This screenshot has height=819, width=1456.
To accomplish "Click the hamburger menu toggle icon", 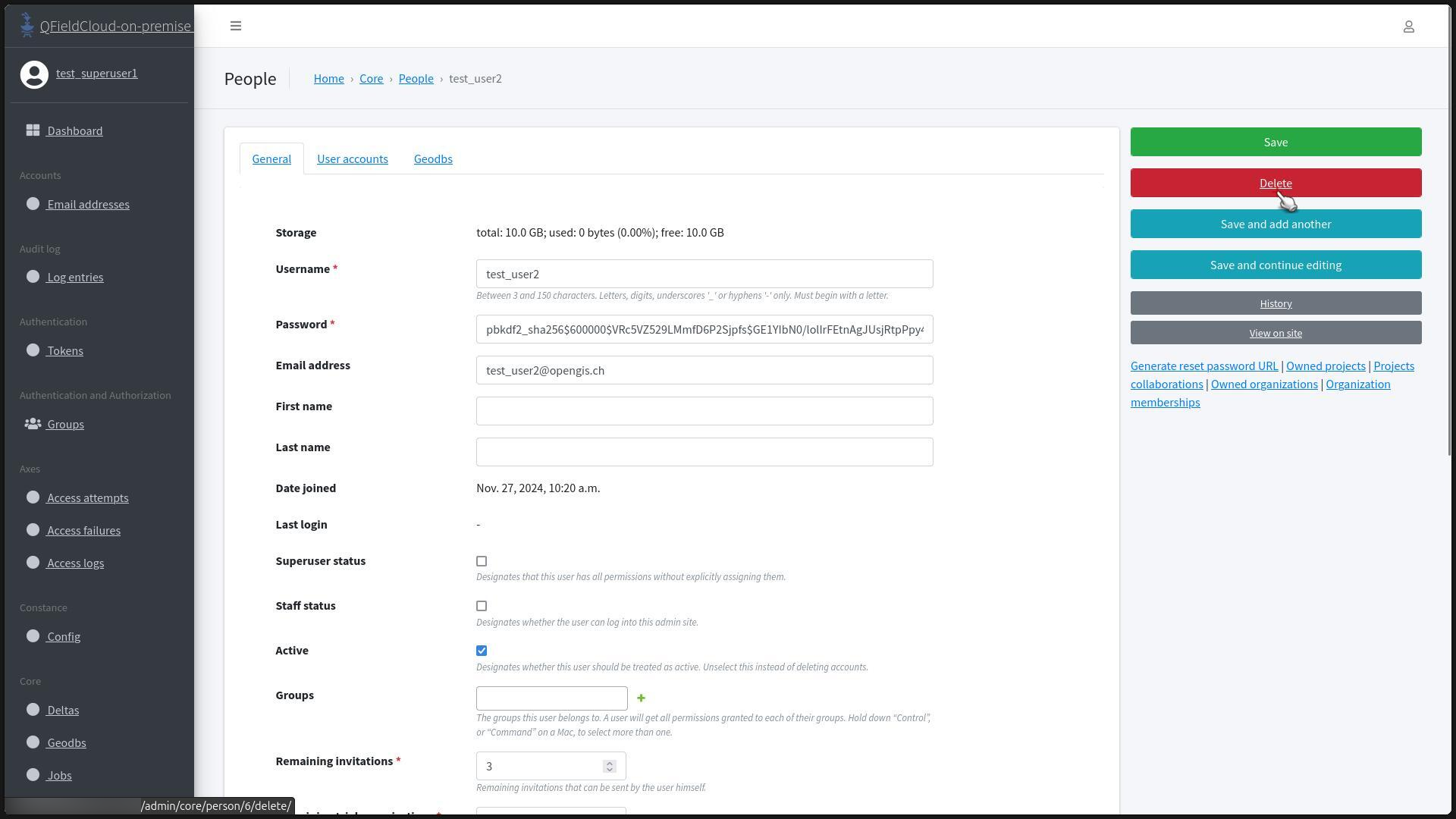I will click(236, 26).
